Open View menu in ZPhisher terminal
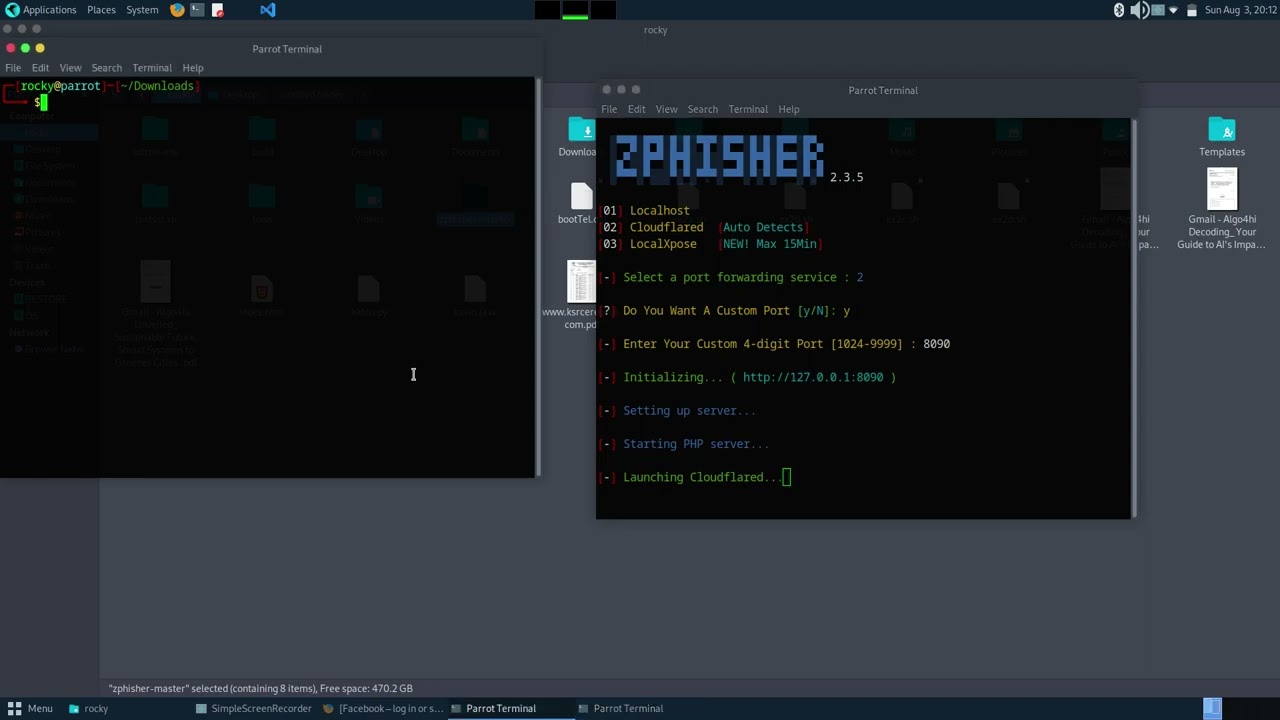Screen dimensions: 1280x720 [x=666, y=109]
